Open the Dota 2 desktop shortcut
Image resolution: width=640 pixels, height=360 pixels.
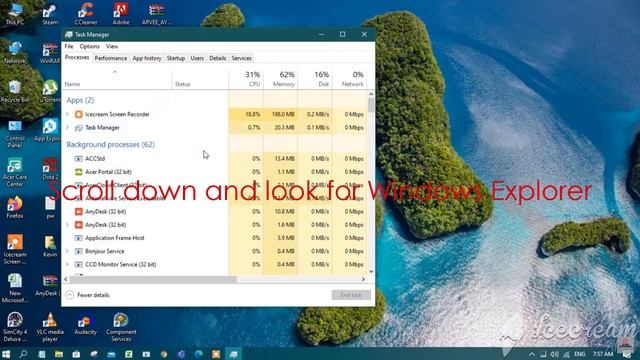(50, 169)
